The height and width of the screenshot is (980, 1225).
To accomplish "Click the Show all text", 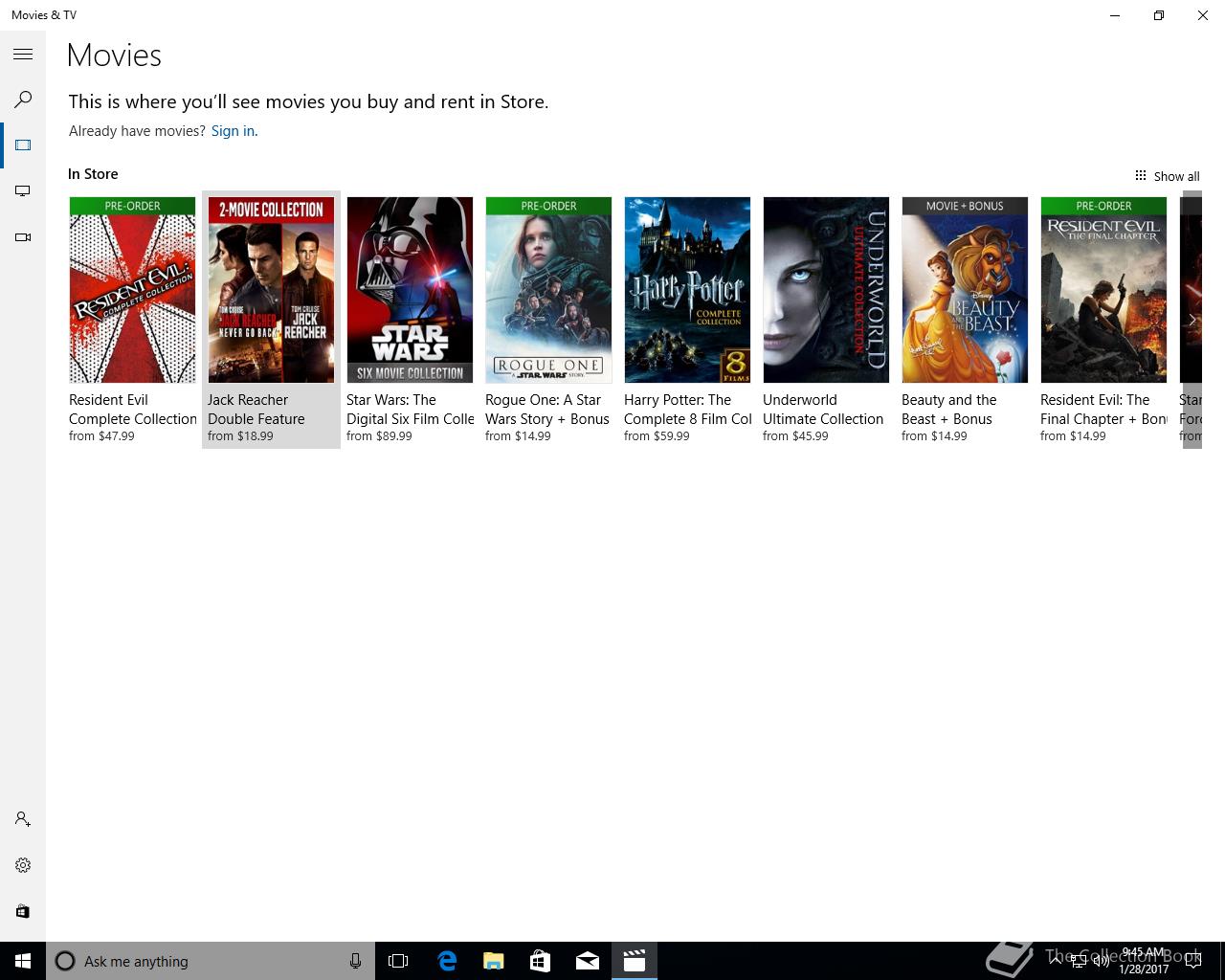I will 1176,176.
